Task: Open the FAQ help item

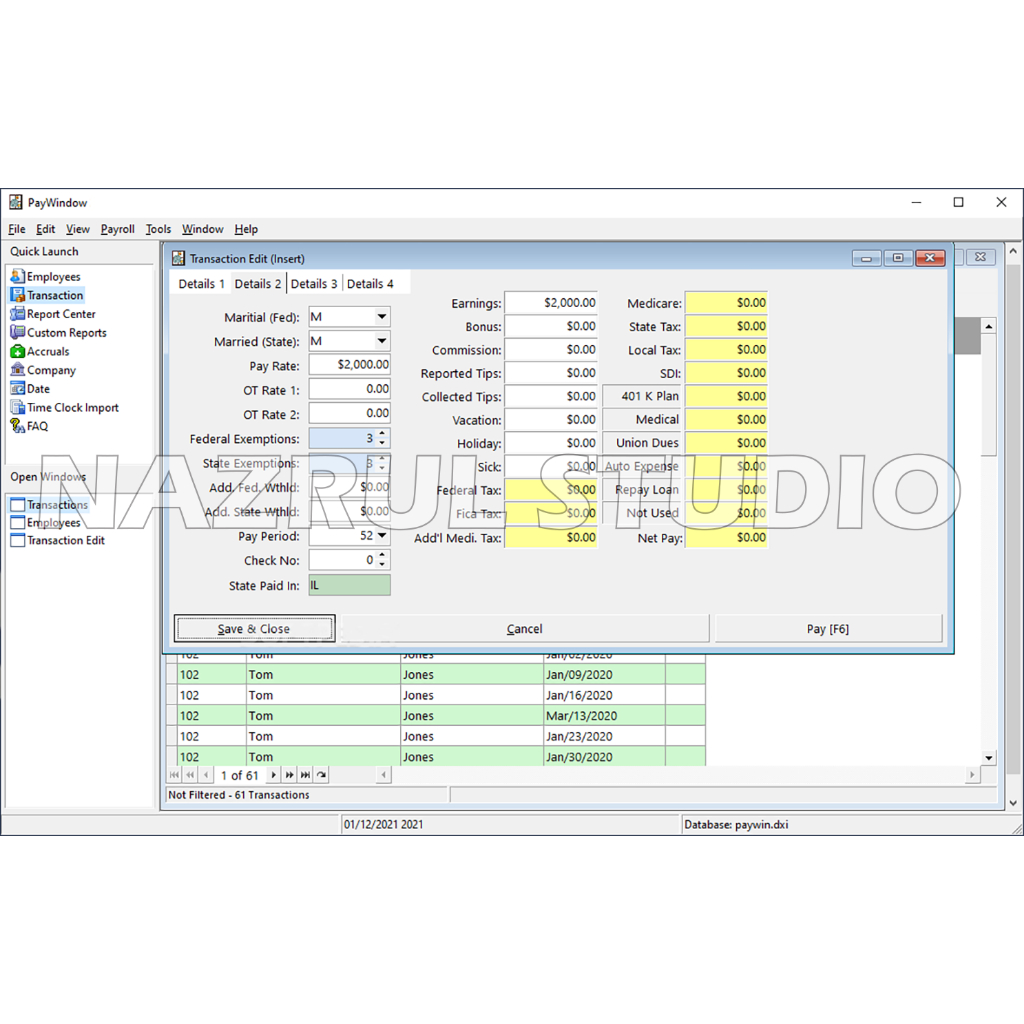Action: (36, 426)
